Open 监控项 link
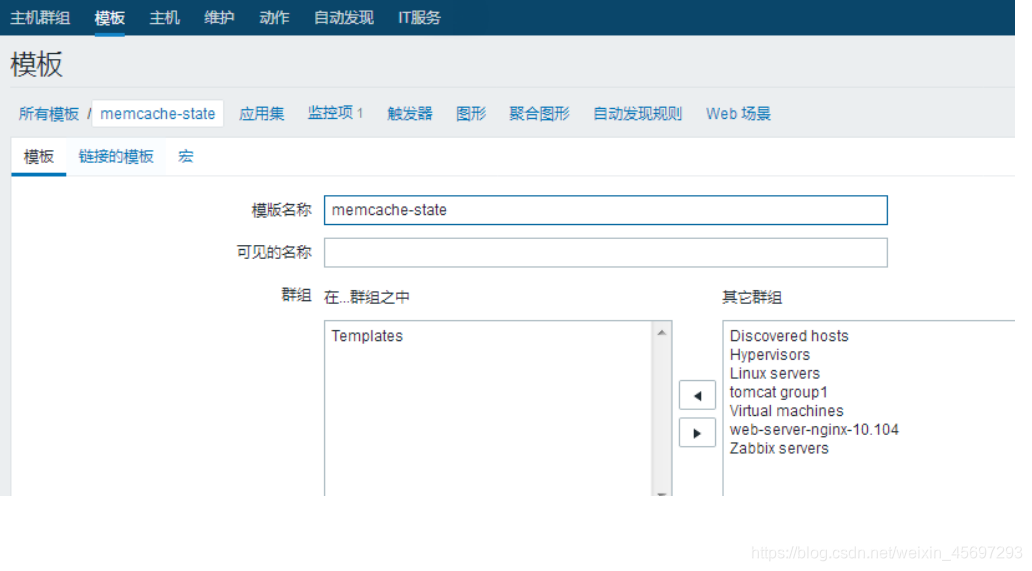 (330, 113)
